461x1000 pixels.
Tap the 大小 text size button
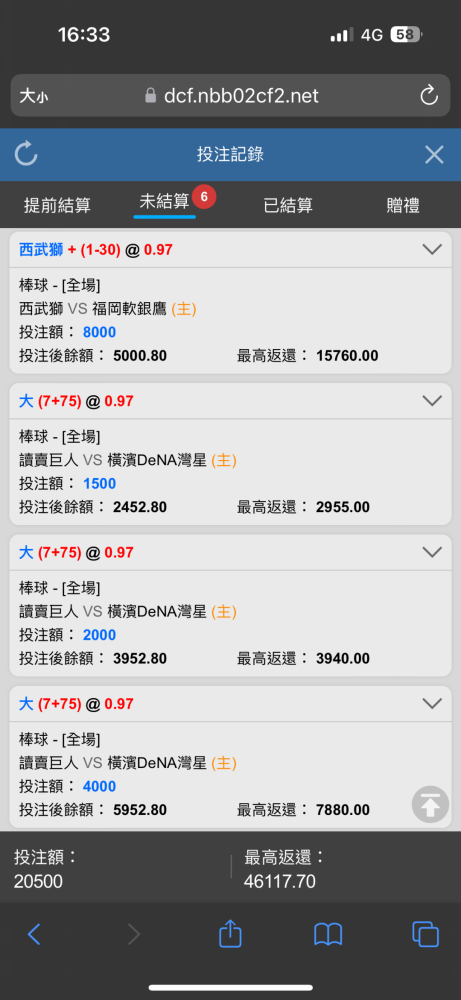tap(33, 96)
